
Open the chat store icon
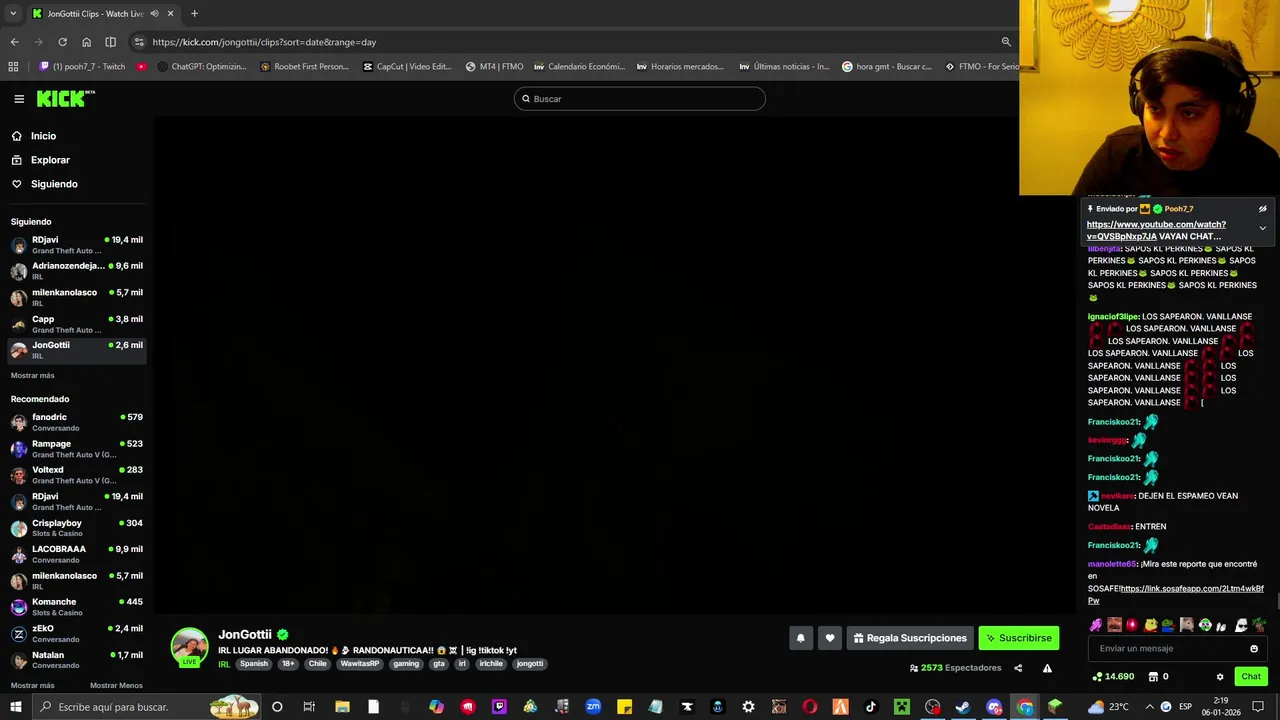tap(1151, 677)
